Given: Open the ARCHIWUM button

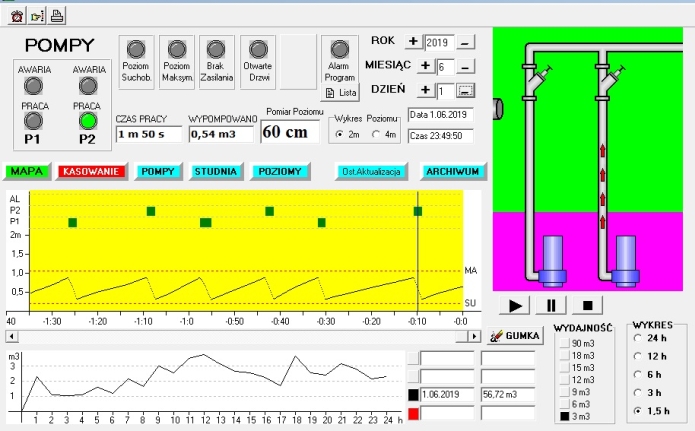Looking at the screenshot, I should pyautogui.click(x=453, y=172).
